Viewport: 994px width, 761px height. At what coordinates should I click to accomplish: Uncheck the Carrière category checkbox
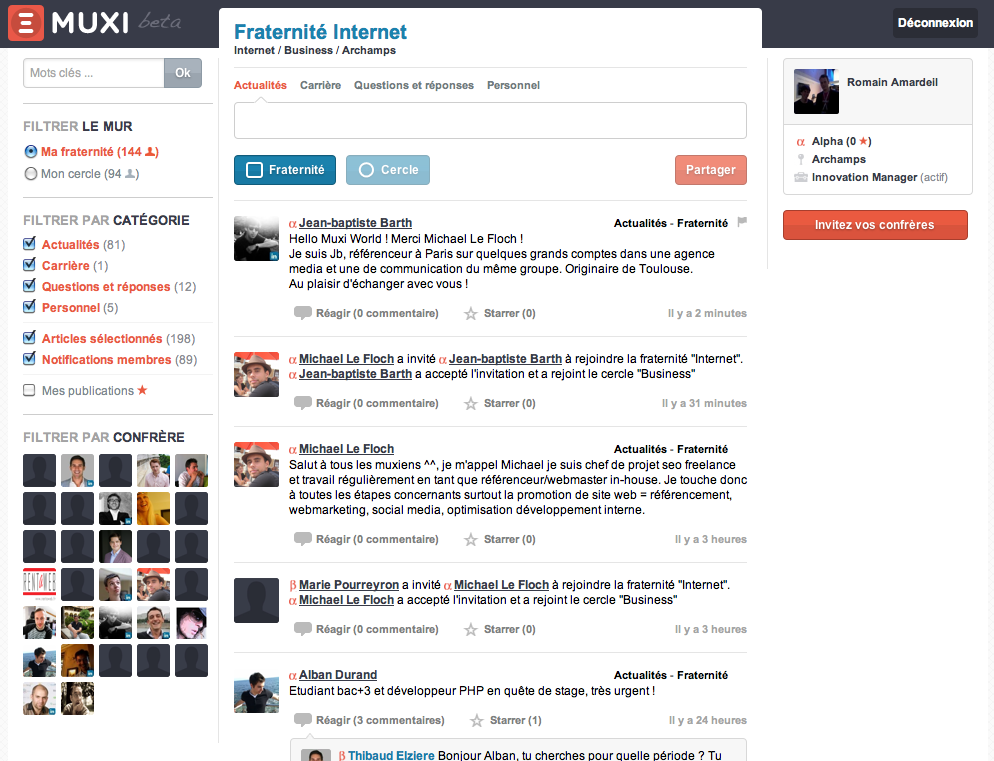point(29,264)
